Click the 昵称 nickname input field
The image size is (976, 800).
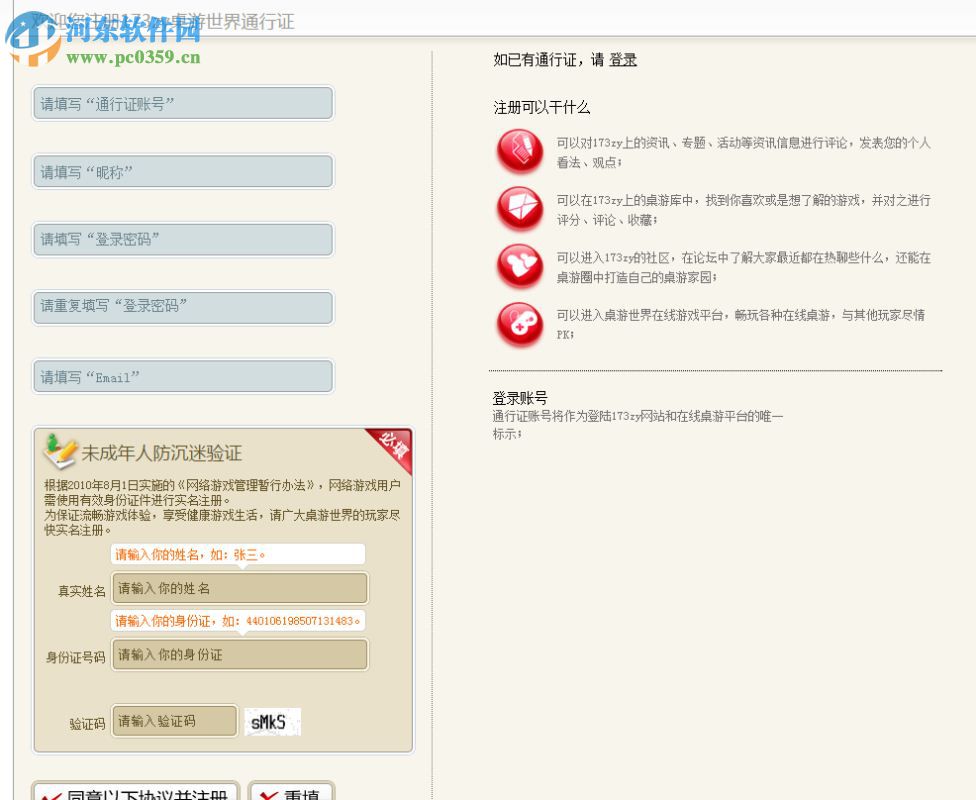182,171
